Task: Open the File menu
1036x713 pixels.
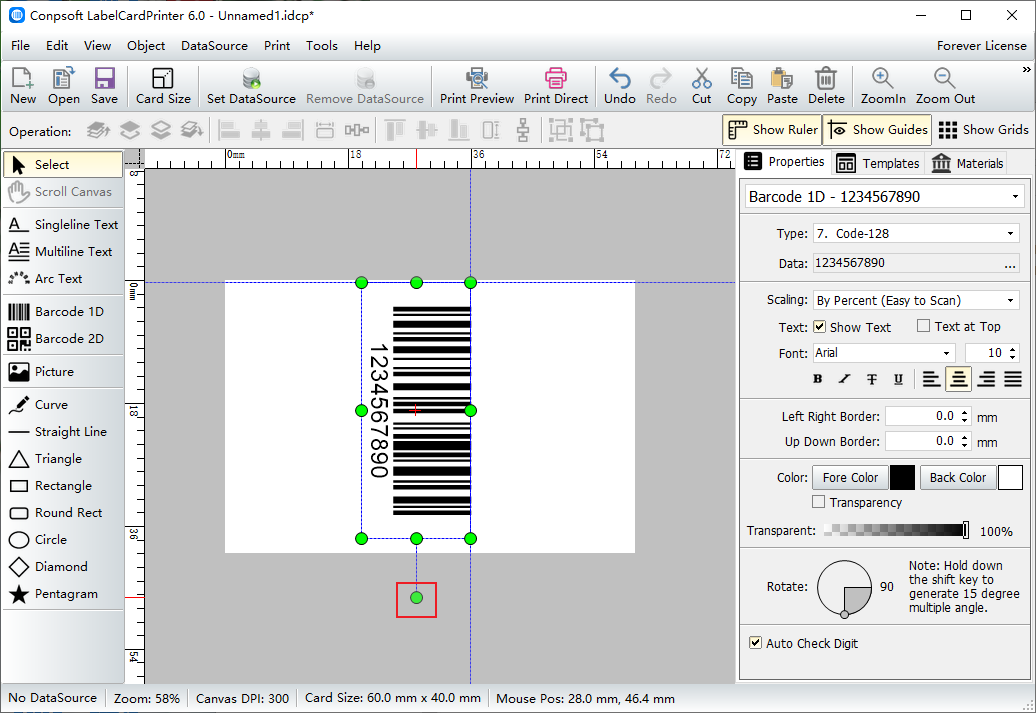Action: click(x=20, y=46)
